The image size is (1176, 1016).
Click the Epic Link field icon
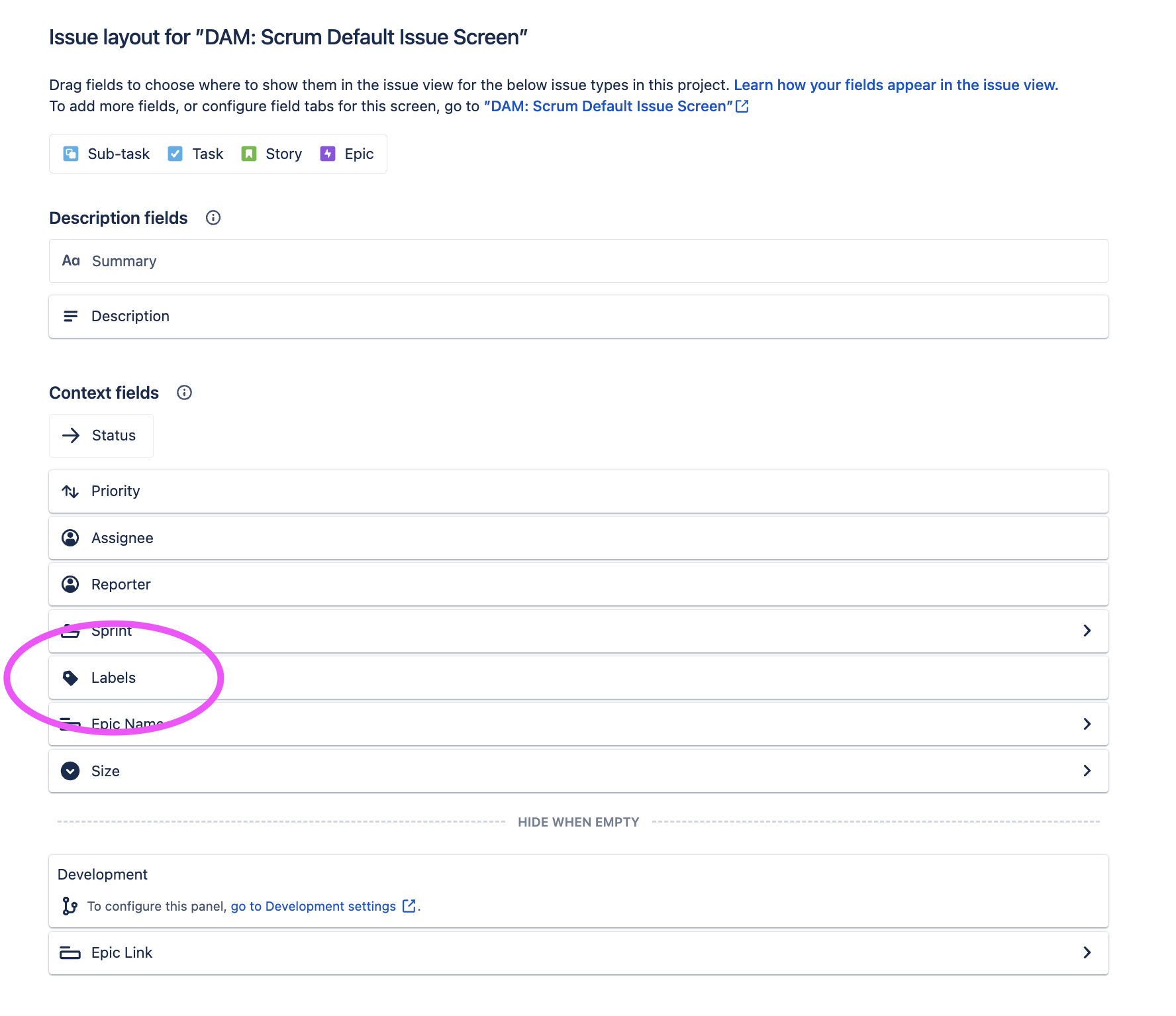click(70, 952)
